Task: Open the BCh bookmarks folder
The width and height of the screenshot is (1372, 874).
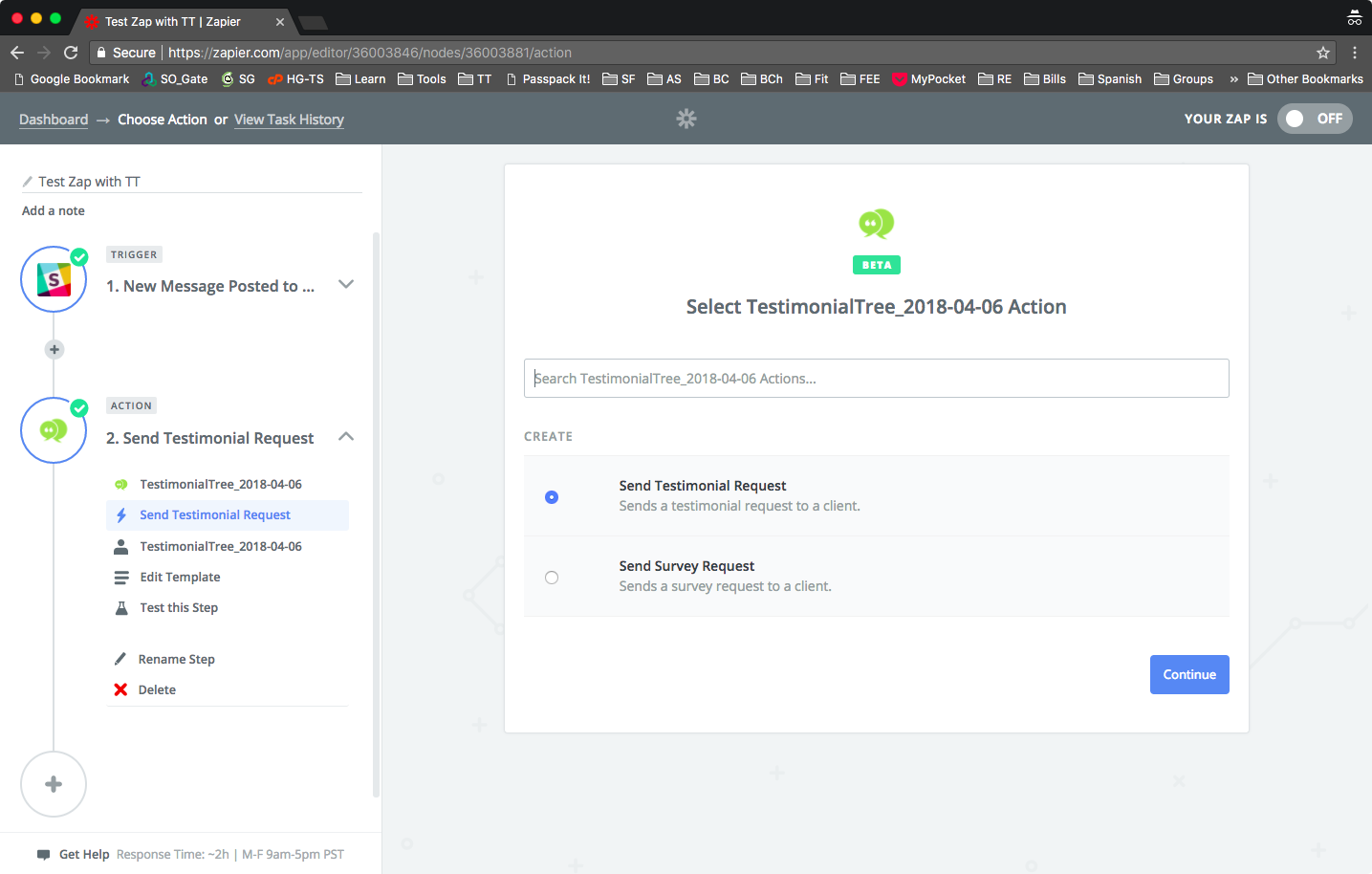Action: [x=762, y=79]
